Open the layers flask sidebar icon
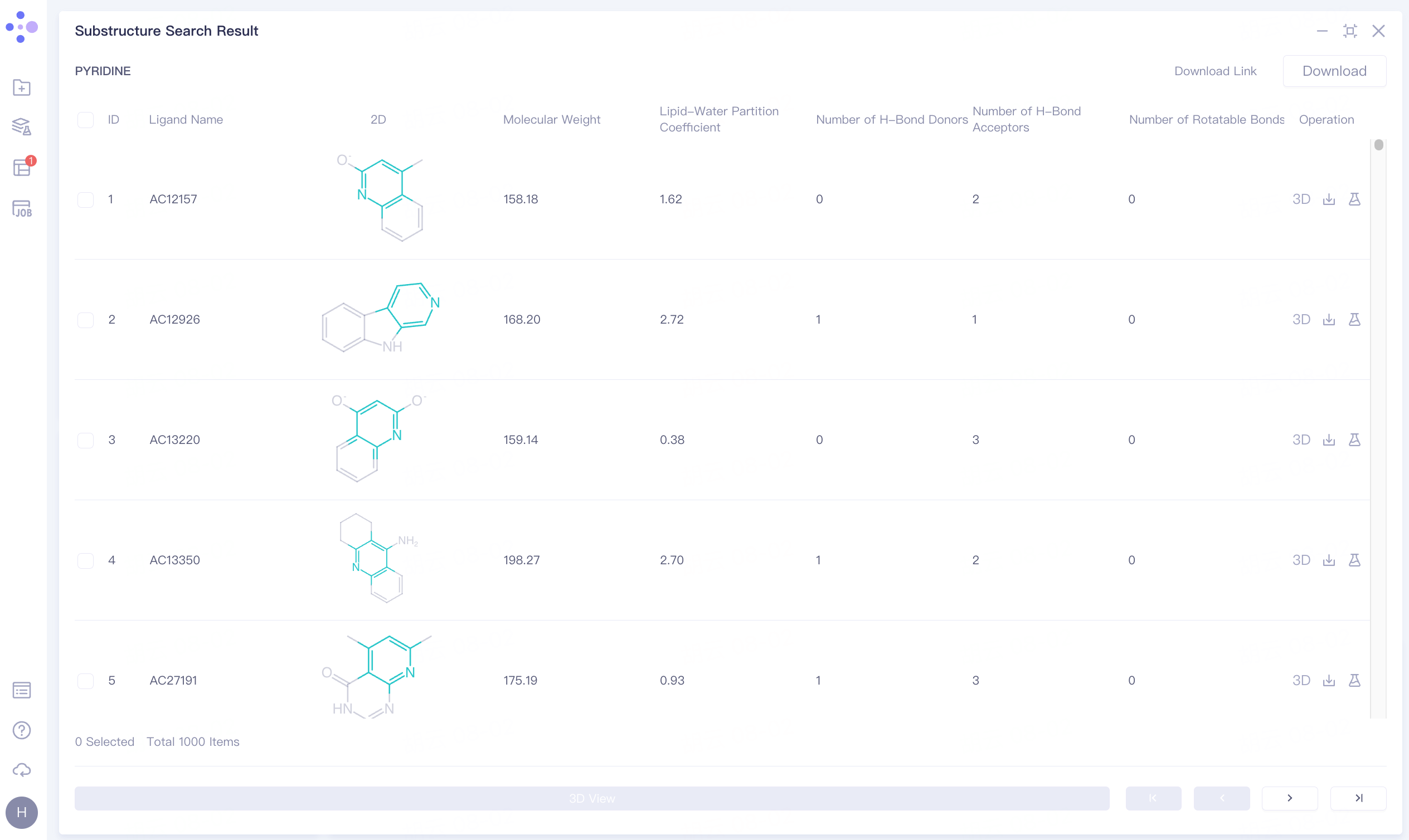The width and height of the screenshot is (1409, 840). (x=22, y=127)
